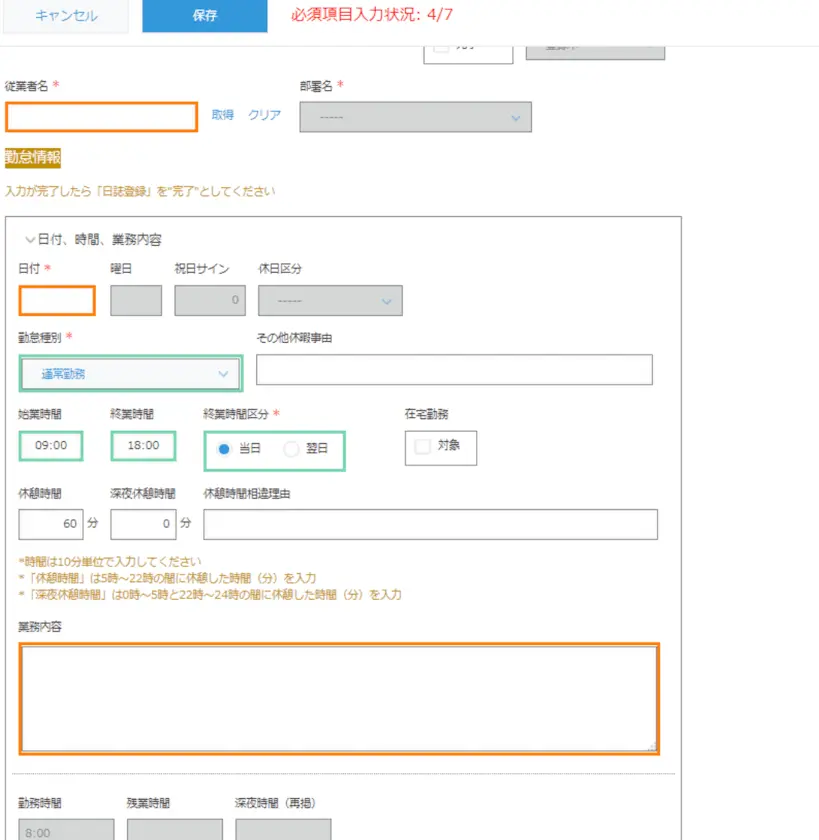Collapse the 日付、時間、業務内容 section
819x840 pixels.
30,240
